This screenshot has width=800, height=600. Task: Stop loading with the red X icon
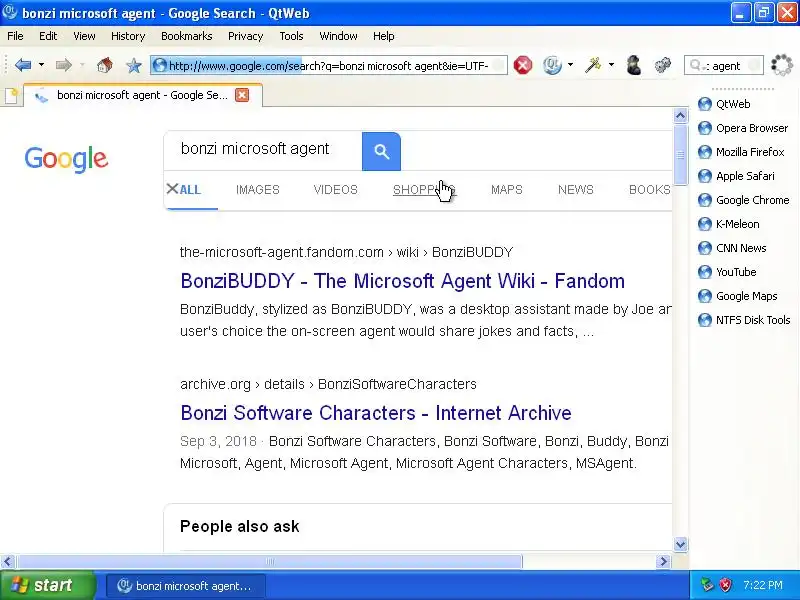(522, 65)
